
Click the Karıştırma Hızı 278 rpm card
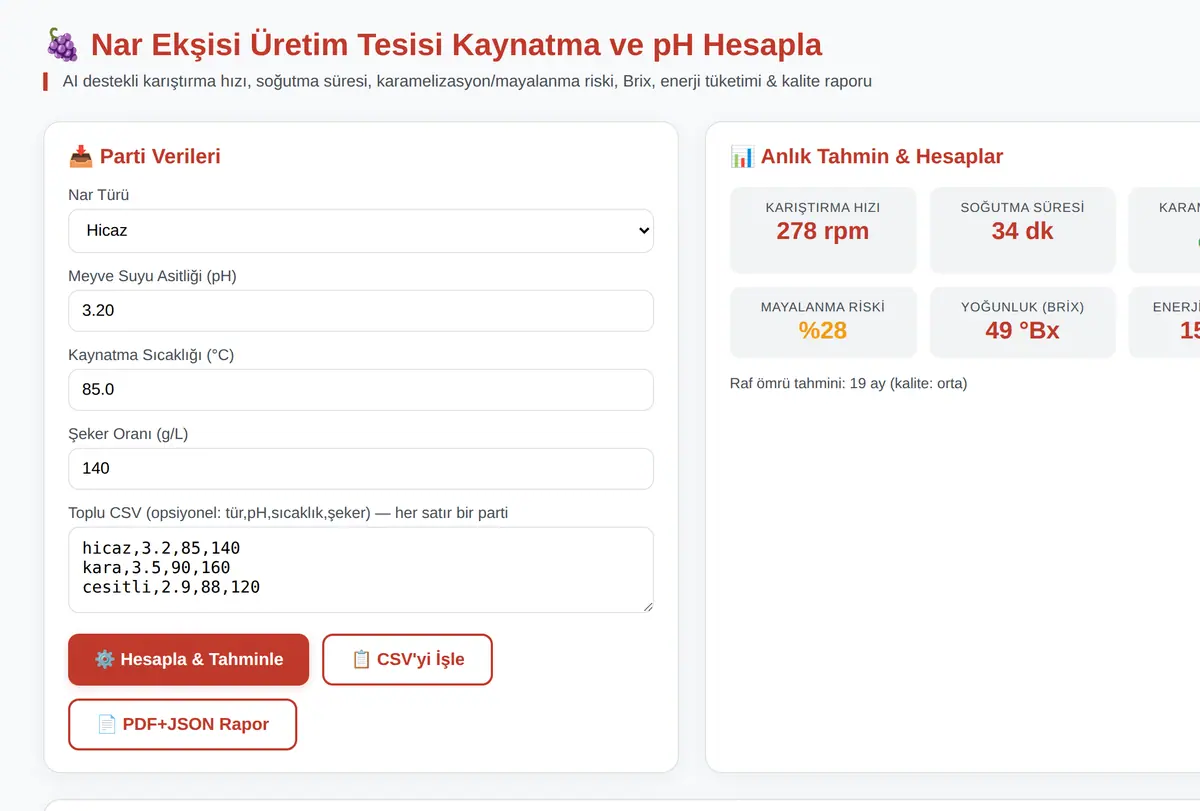(823, 229)
